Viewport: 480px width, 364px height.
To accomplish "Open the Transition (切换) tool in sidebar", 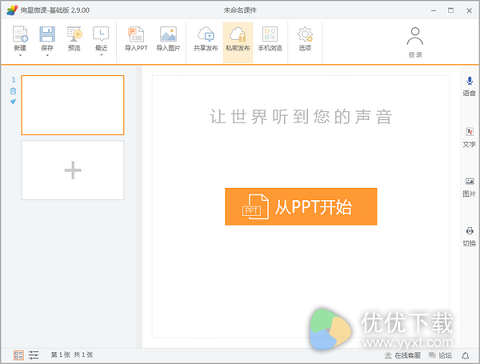I will [469, 237].
